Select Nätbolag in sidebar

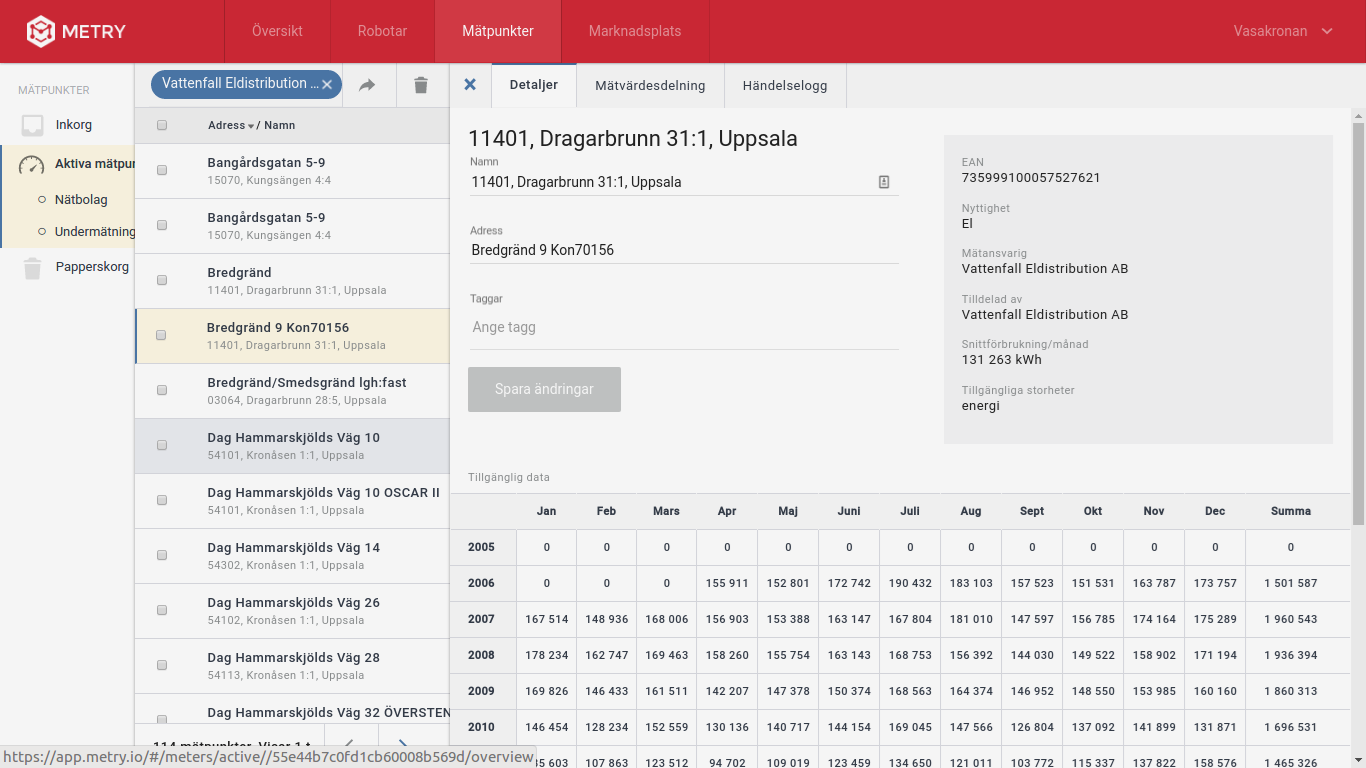click(x=81, y=200)
